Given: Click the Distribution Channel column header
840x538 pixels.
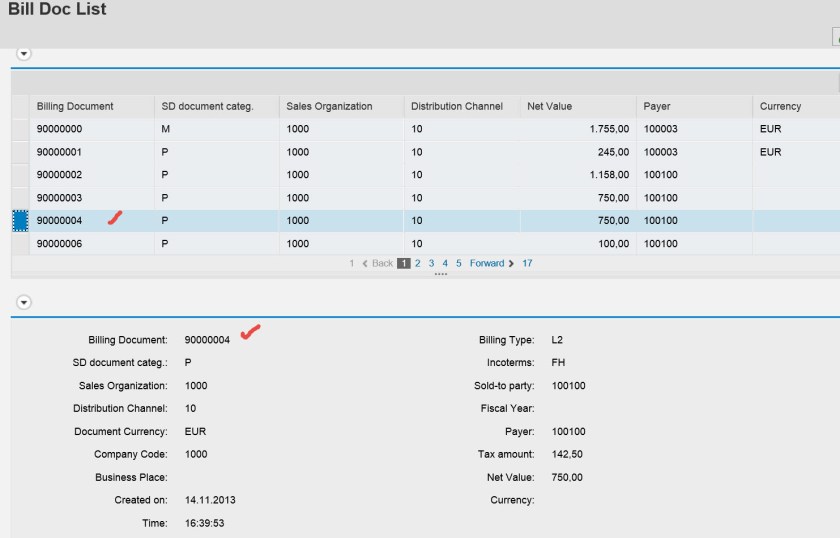Looking at the screenshot, I should (456, 106).
